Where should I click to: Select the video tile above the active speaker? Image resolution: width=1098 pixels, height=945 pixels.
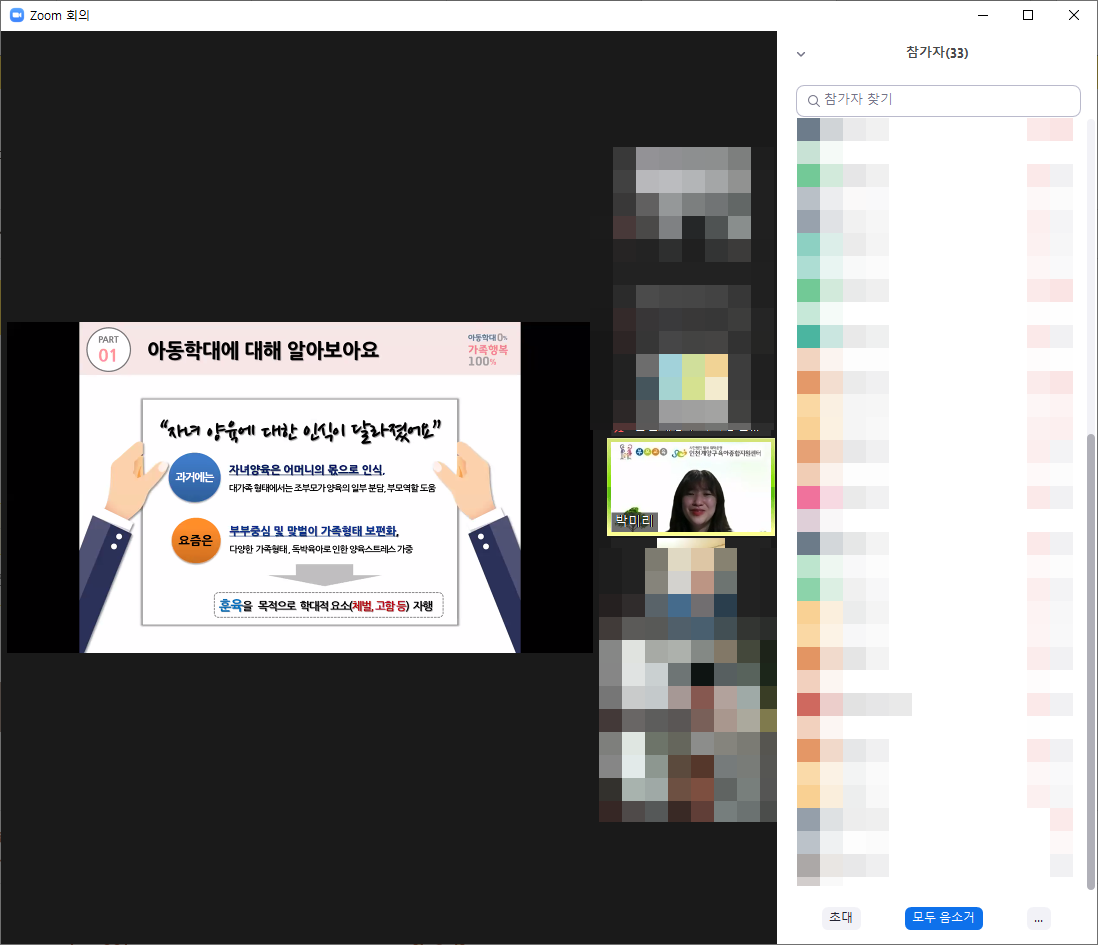click(x=694, y=287)
